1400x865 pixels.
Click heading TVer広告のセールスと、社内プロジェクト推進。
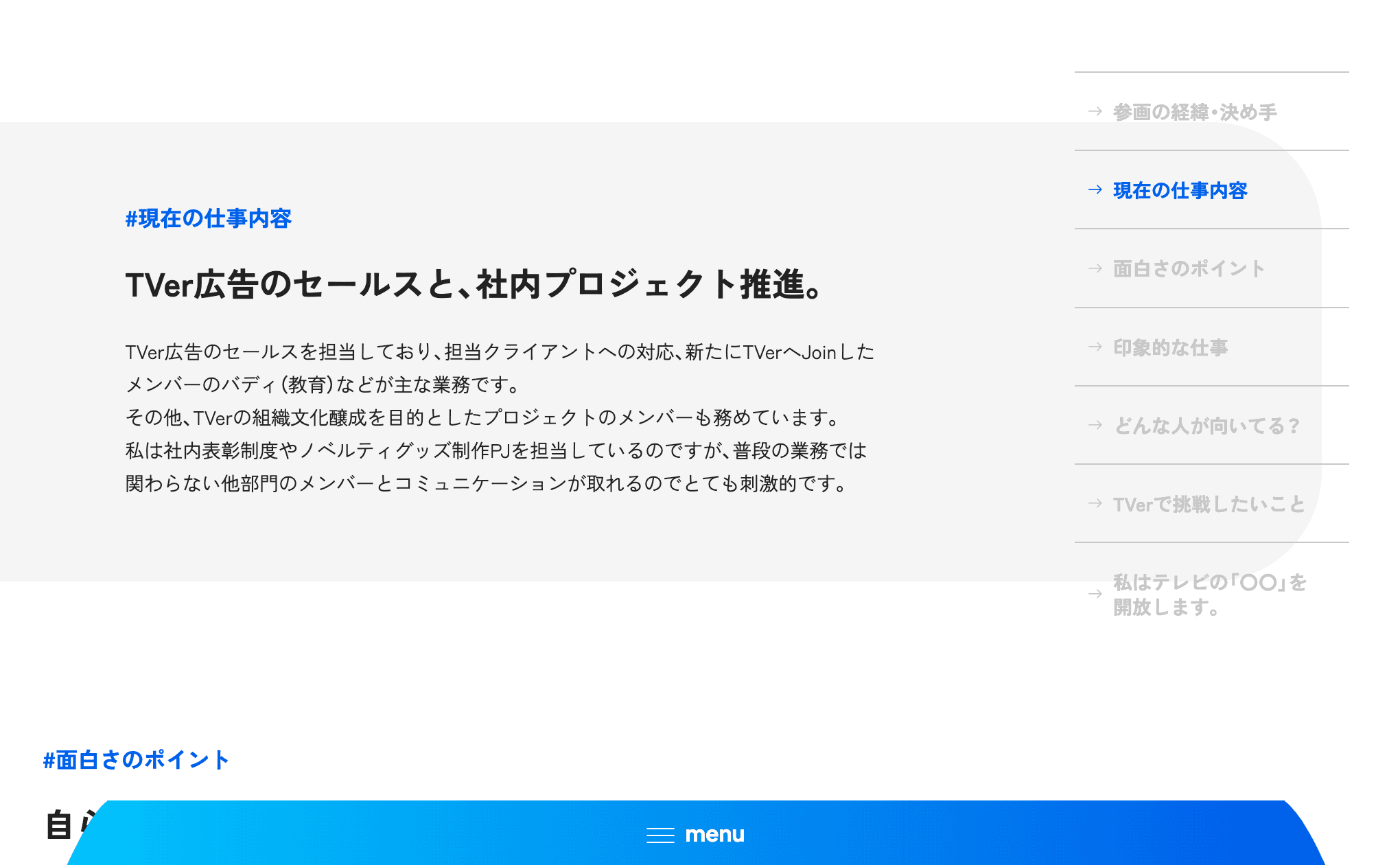[474, 284]
